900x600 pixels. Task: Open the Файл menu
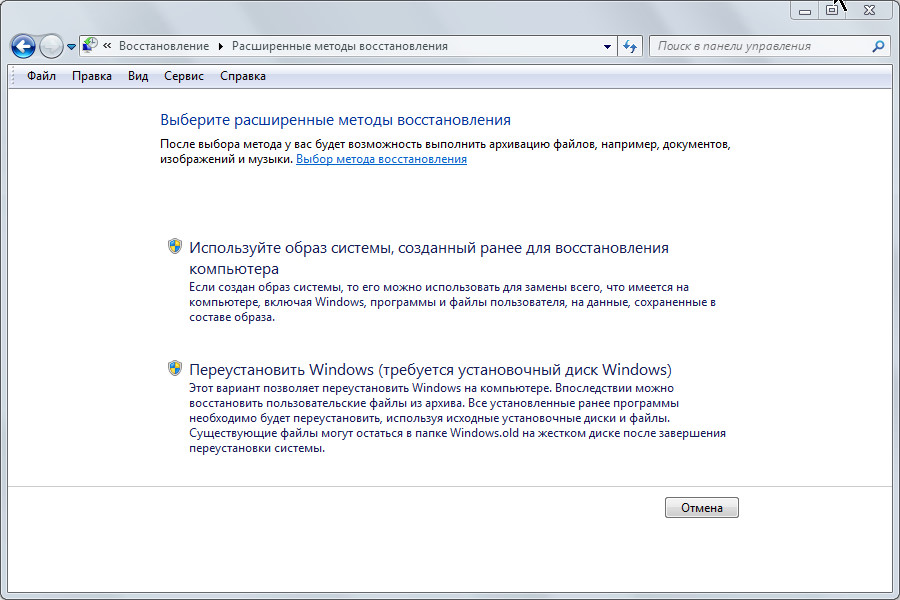click(41, 76)
